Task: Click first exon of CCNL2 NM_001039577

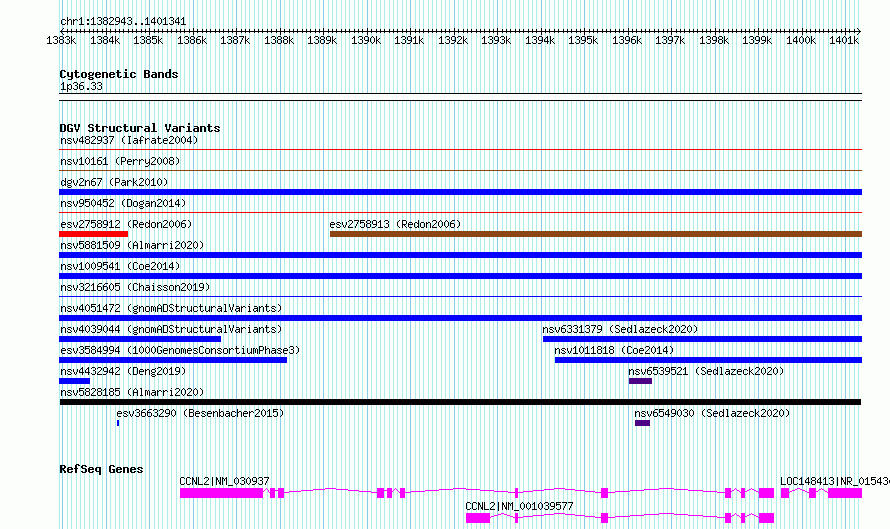Action: (478, 518)
